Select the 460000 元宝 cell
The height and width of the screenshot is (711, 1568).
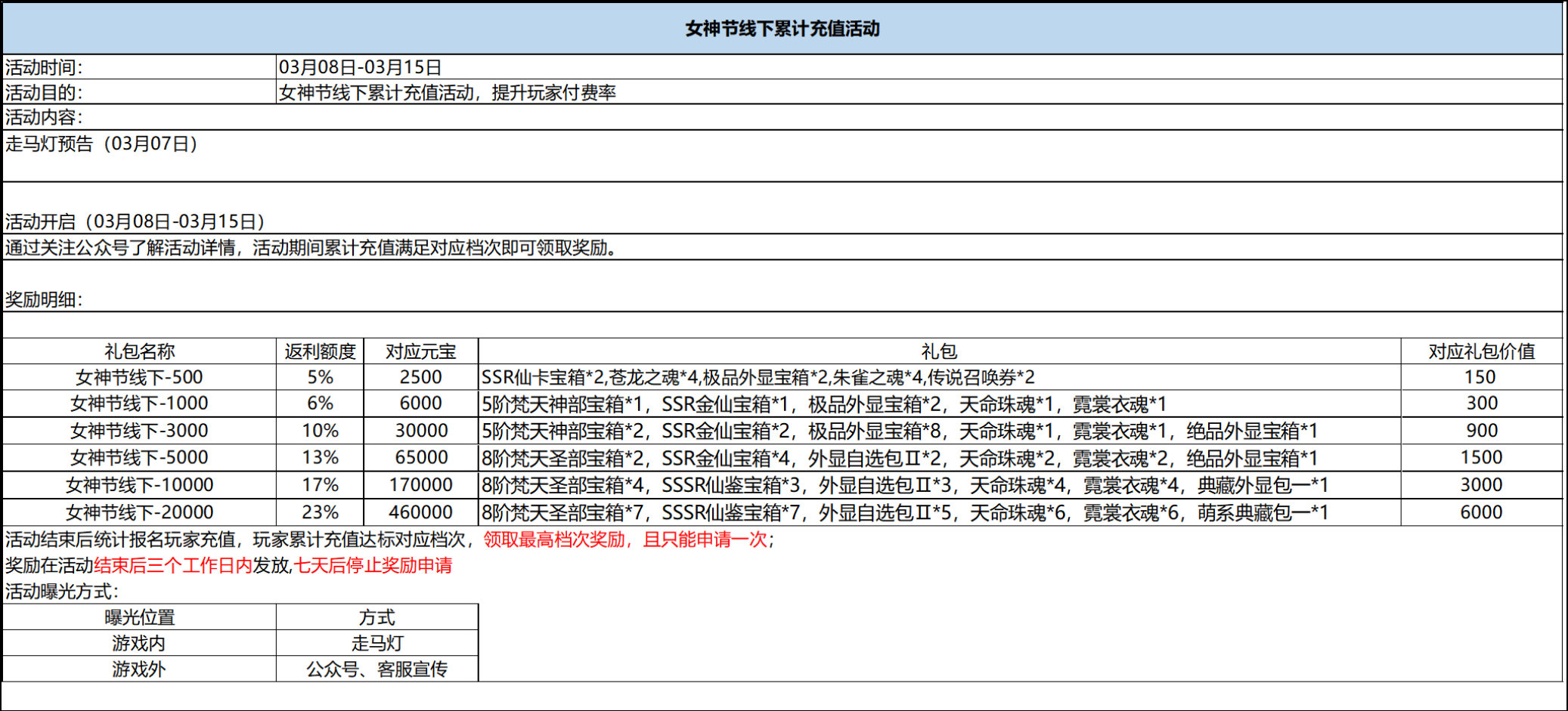coord(421,512)
